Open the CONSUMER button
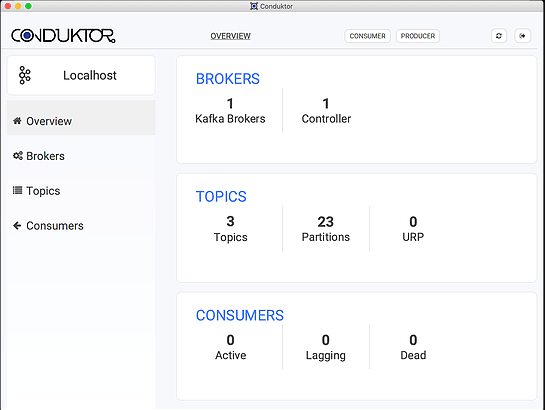Screen dimensions: 545x410 pyautogui.click(x=367, y=36)
